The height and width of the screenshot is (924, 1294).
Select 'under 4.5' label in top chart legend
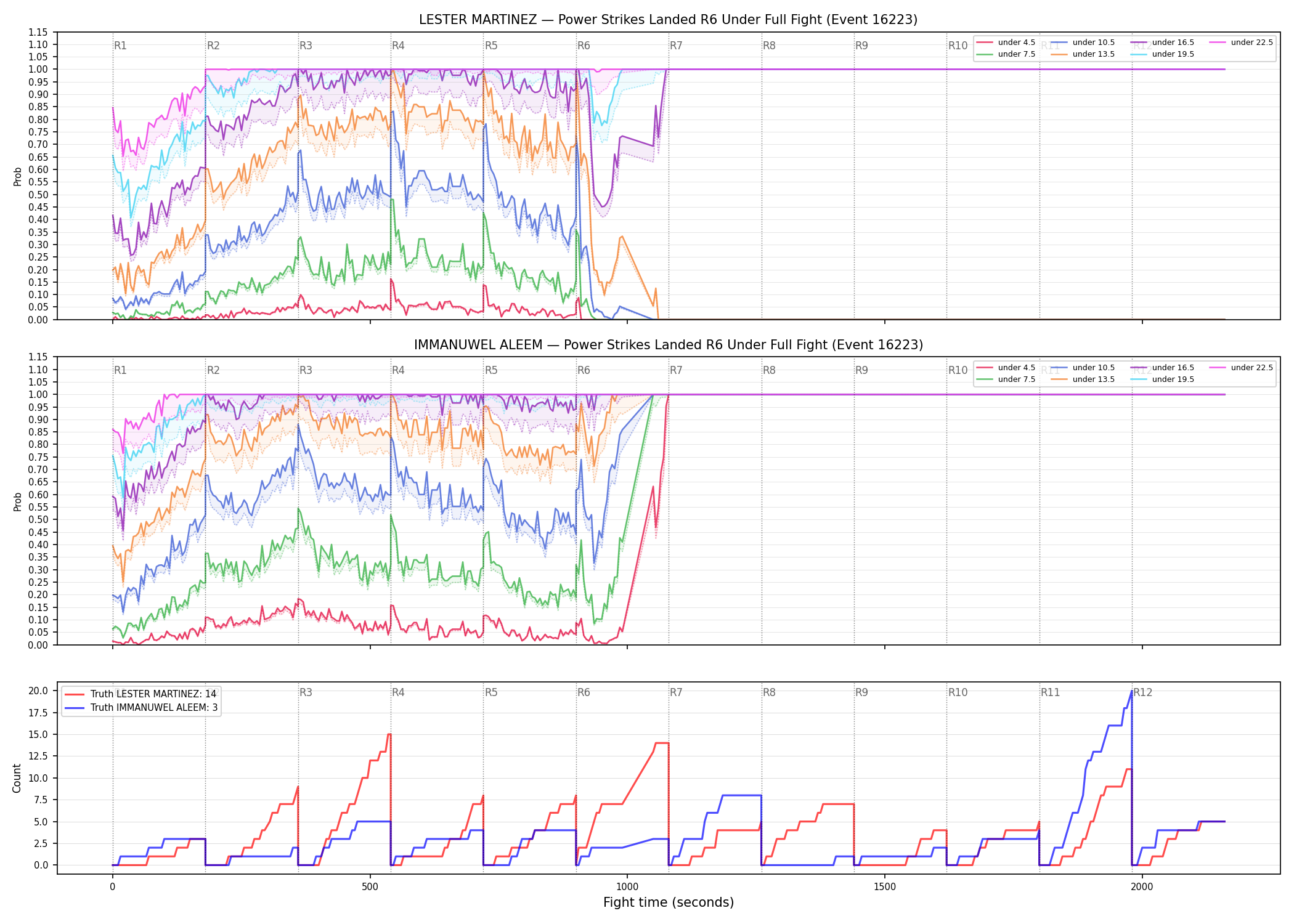1017,43
